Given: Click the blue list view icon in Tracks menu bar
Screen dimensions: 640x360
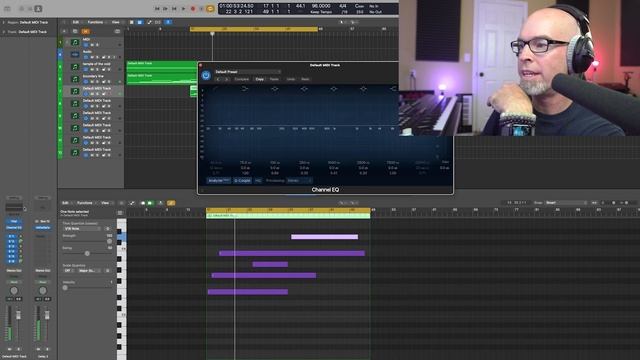Looking at the screenshot, I should point(140,22).
